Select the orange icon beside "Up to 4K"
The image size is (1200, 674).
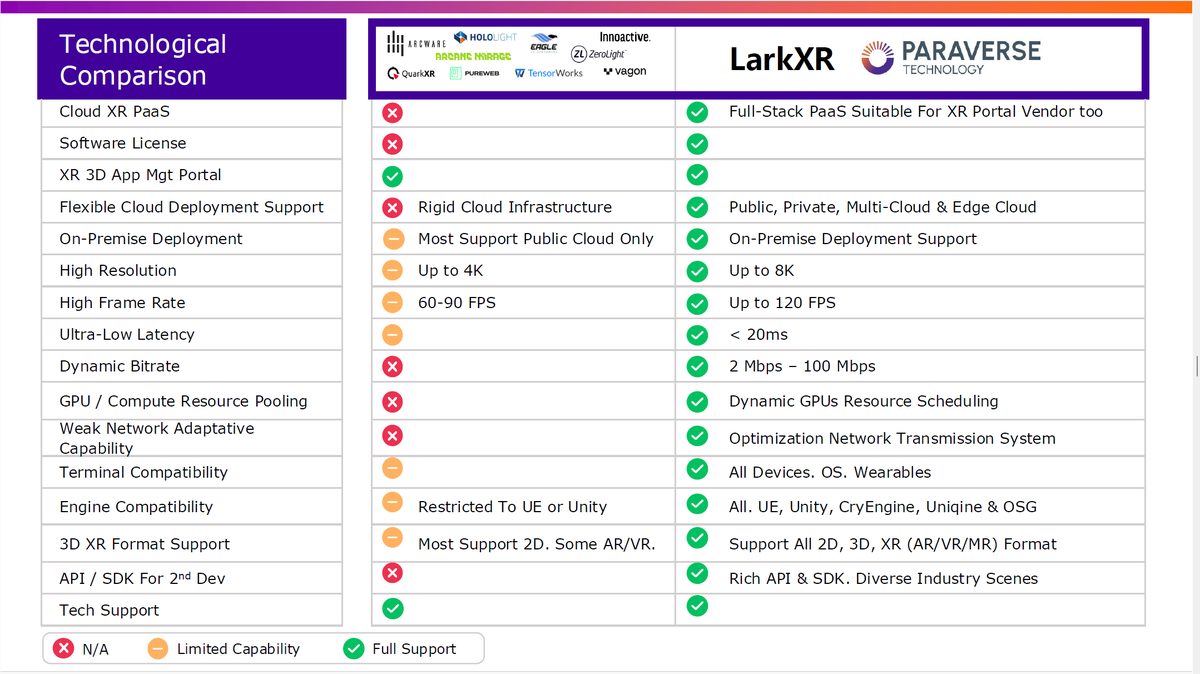(x=393, y=271)
